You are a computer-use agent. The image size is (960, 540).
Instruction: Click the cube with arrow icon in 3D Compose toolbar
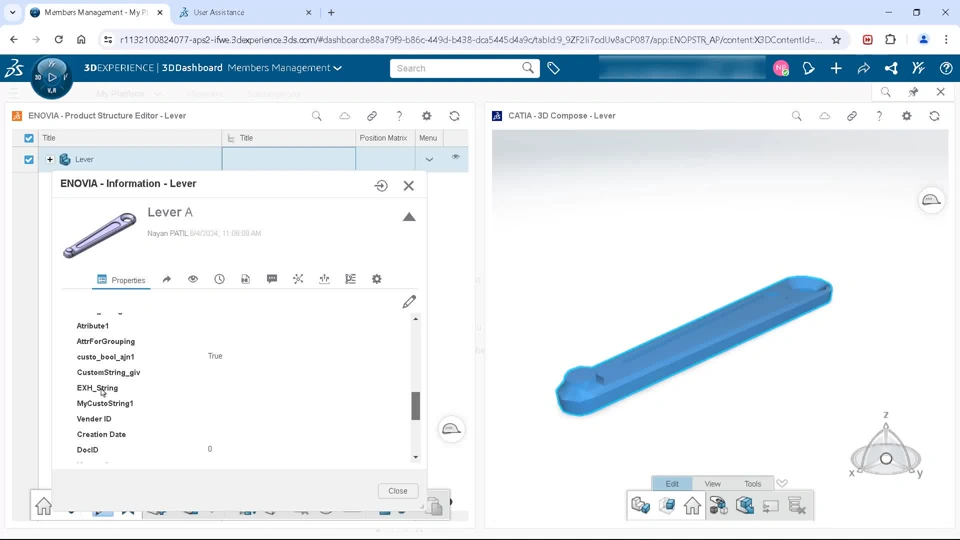[x=745, y=506]
